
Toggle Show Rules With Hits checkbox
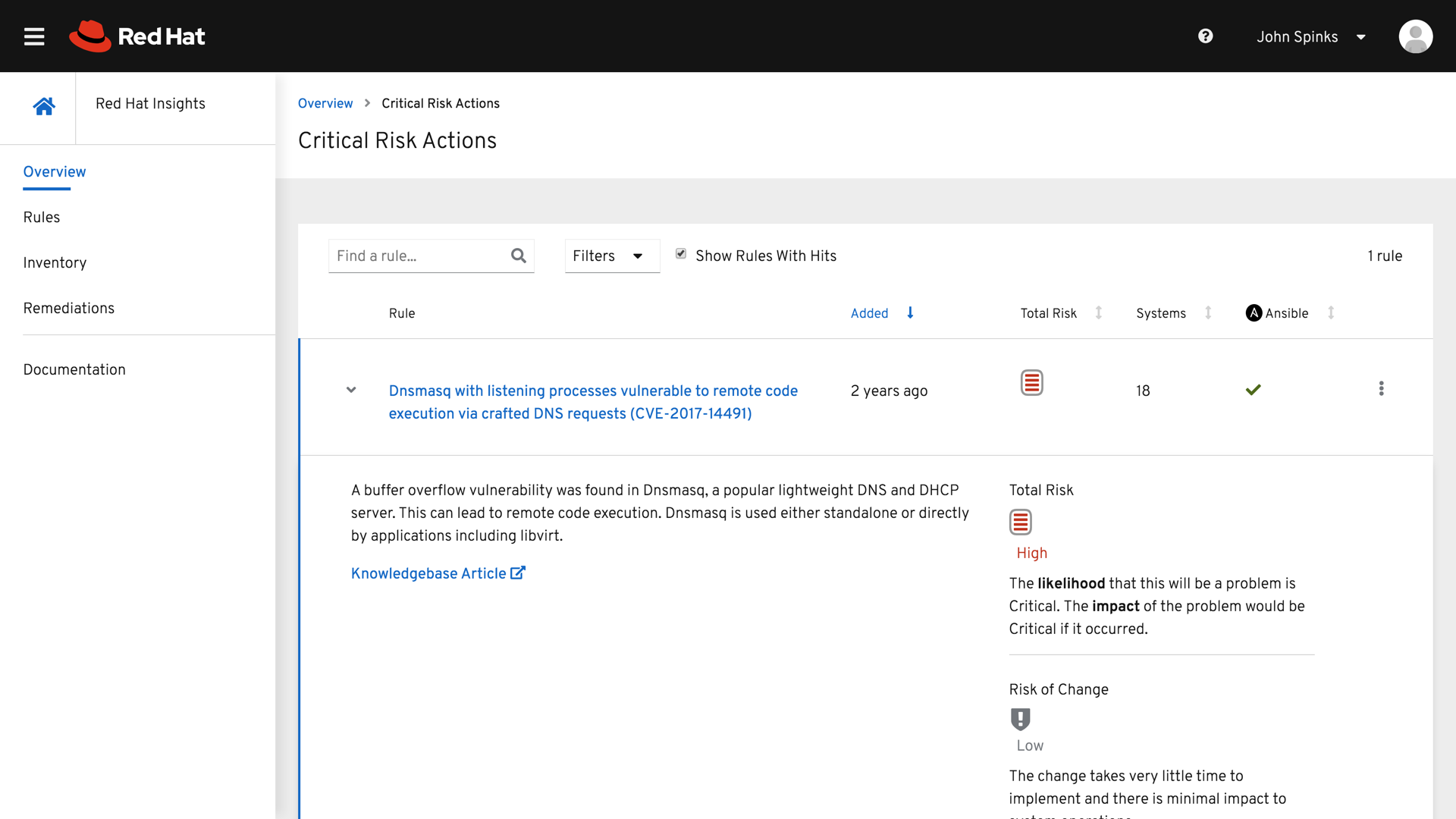click(x=681, y=254)
